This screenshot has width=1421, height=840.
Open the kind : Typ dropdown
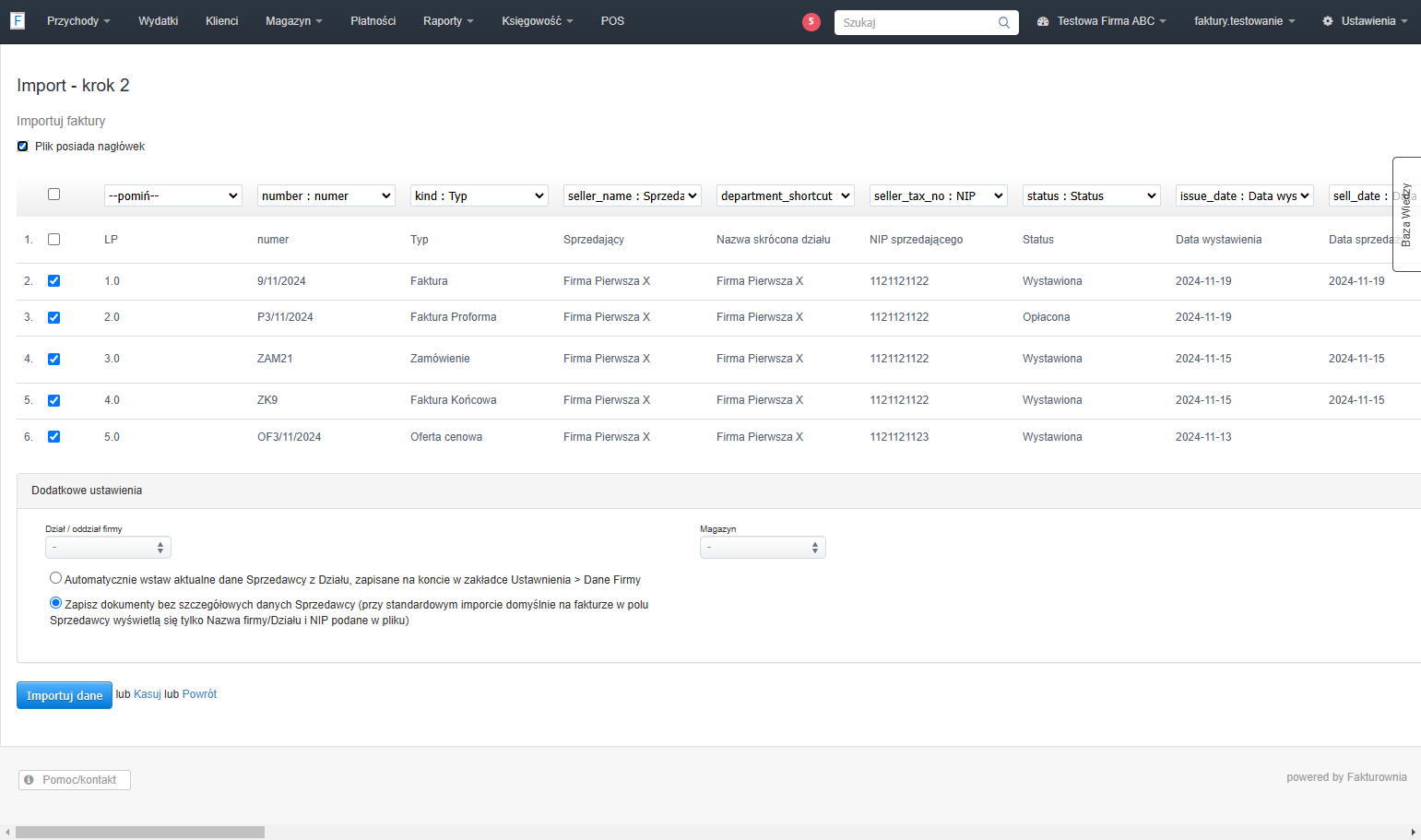click(x=480, y=195)
